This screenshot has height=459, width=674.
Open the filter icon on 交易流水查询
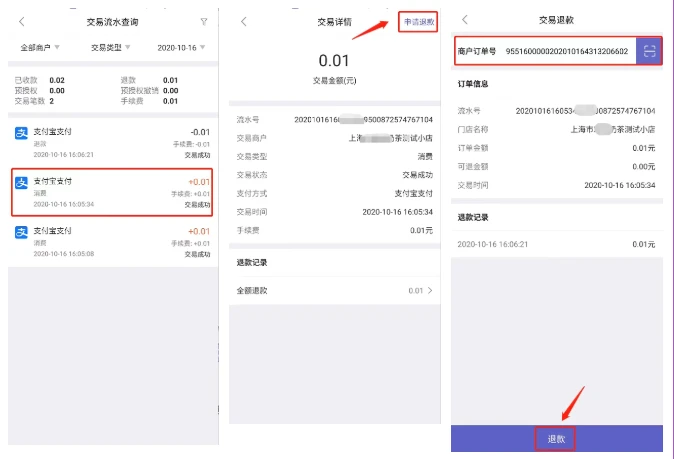click(x=204, y=21)
